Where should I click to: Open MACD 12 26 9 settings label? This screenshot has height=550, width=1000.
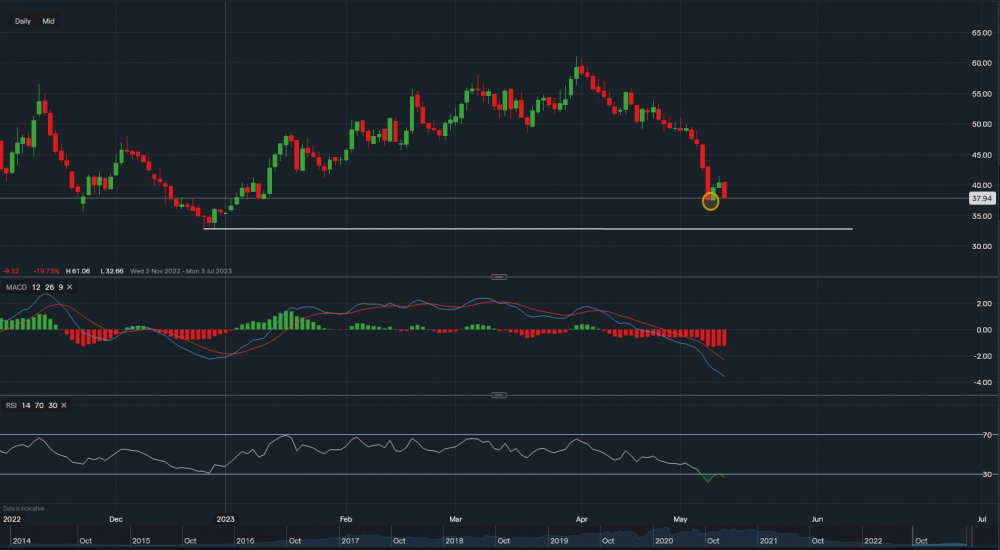click(x=35, y=288)
